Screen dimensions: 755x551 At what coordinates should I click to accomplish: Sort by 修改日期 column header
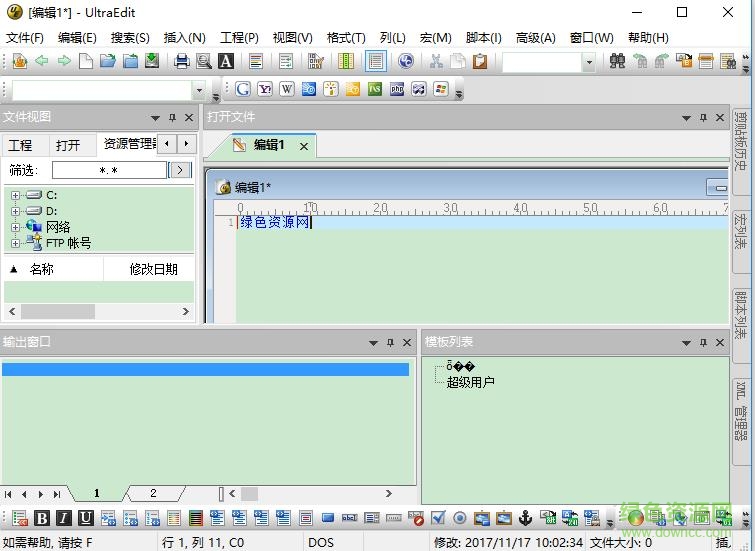[153, 269]
